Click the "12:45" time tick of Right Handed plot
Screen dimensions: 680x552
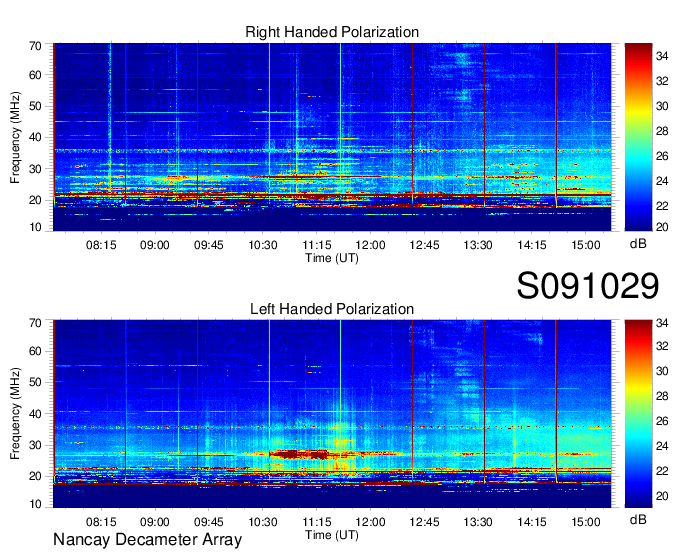425,245
